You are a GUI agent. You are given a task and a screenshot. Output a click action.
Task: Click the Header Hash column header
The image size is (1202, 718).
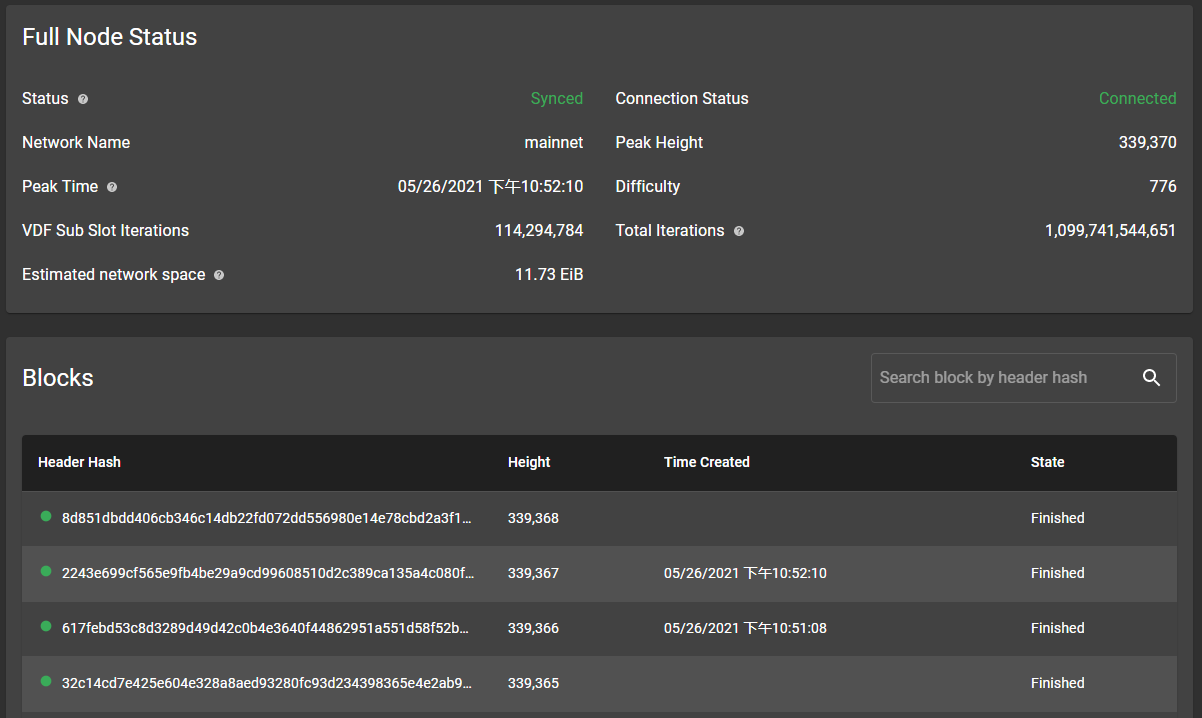pos(79,462)
